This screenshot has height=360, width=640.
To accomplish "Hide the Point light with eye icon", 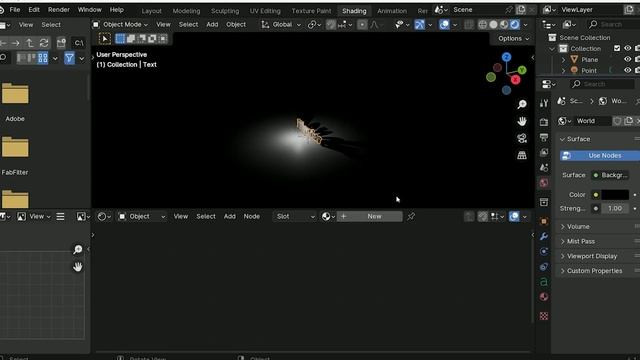I will point(627,70).
